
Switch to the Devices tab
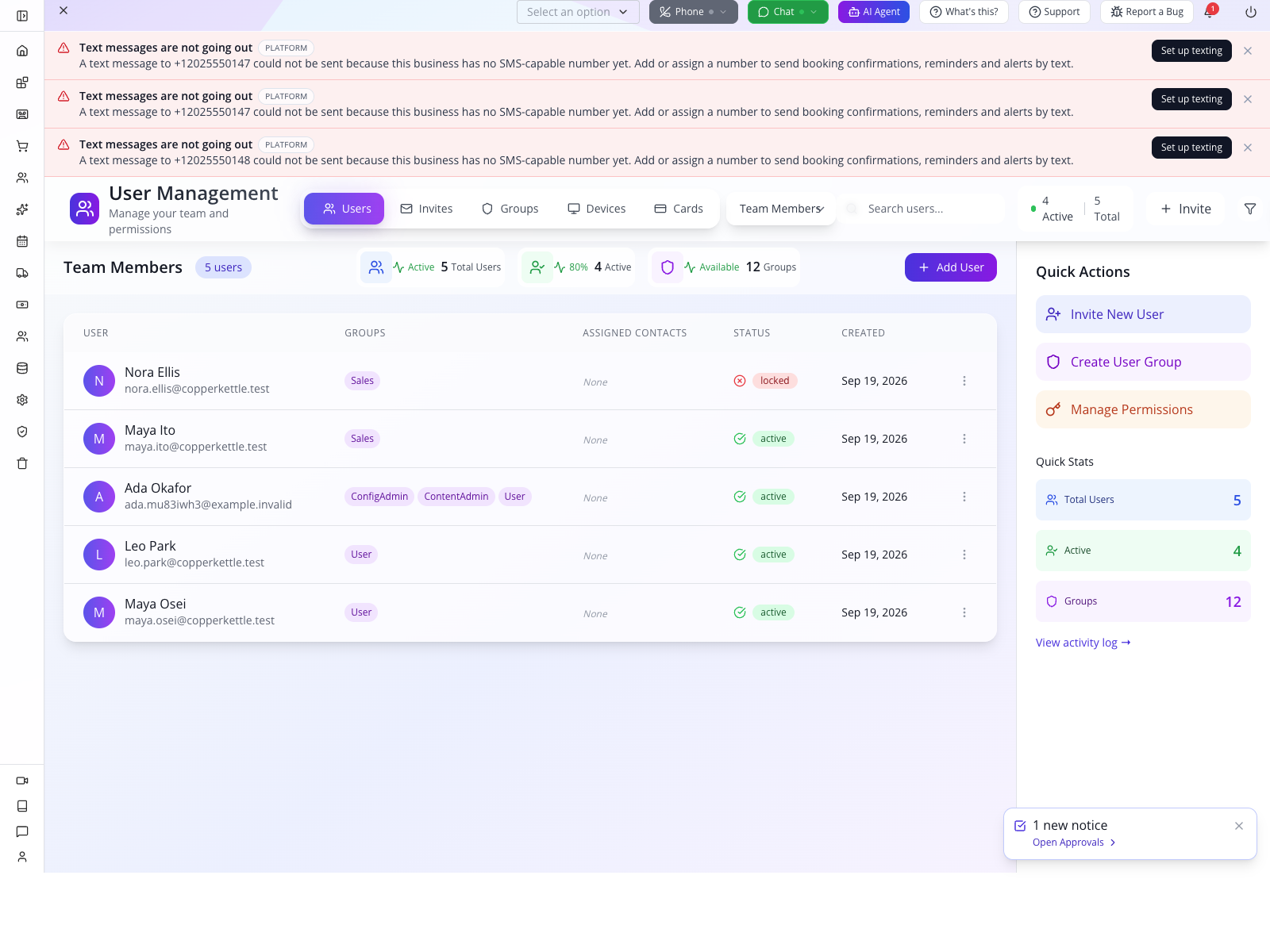tap(596, 209)
